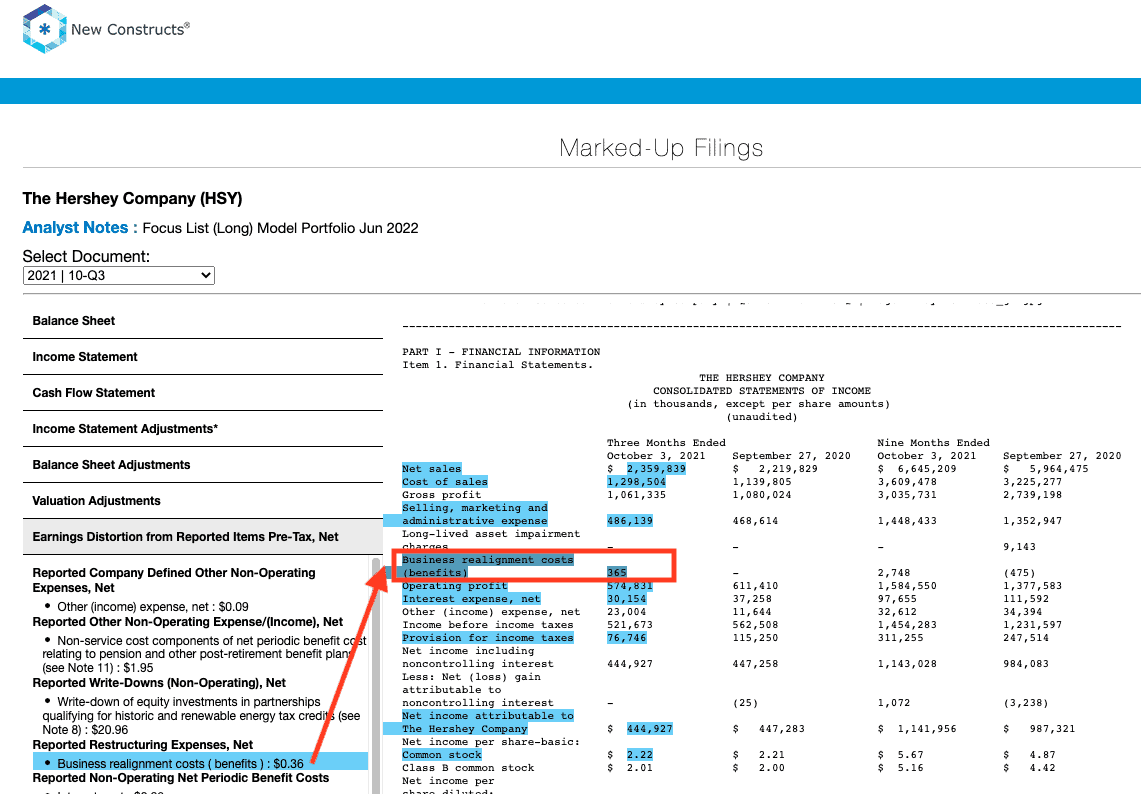This screenshot has height=794, width=1141.
Task: Switch to the Balance Sheet section
Action: [203, 321]
